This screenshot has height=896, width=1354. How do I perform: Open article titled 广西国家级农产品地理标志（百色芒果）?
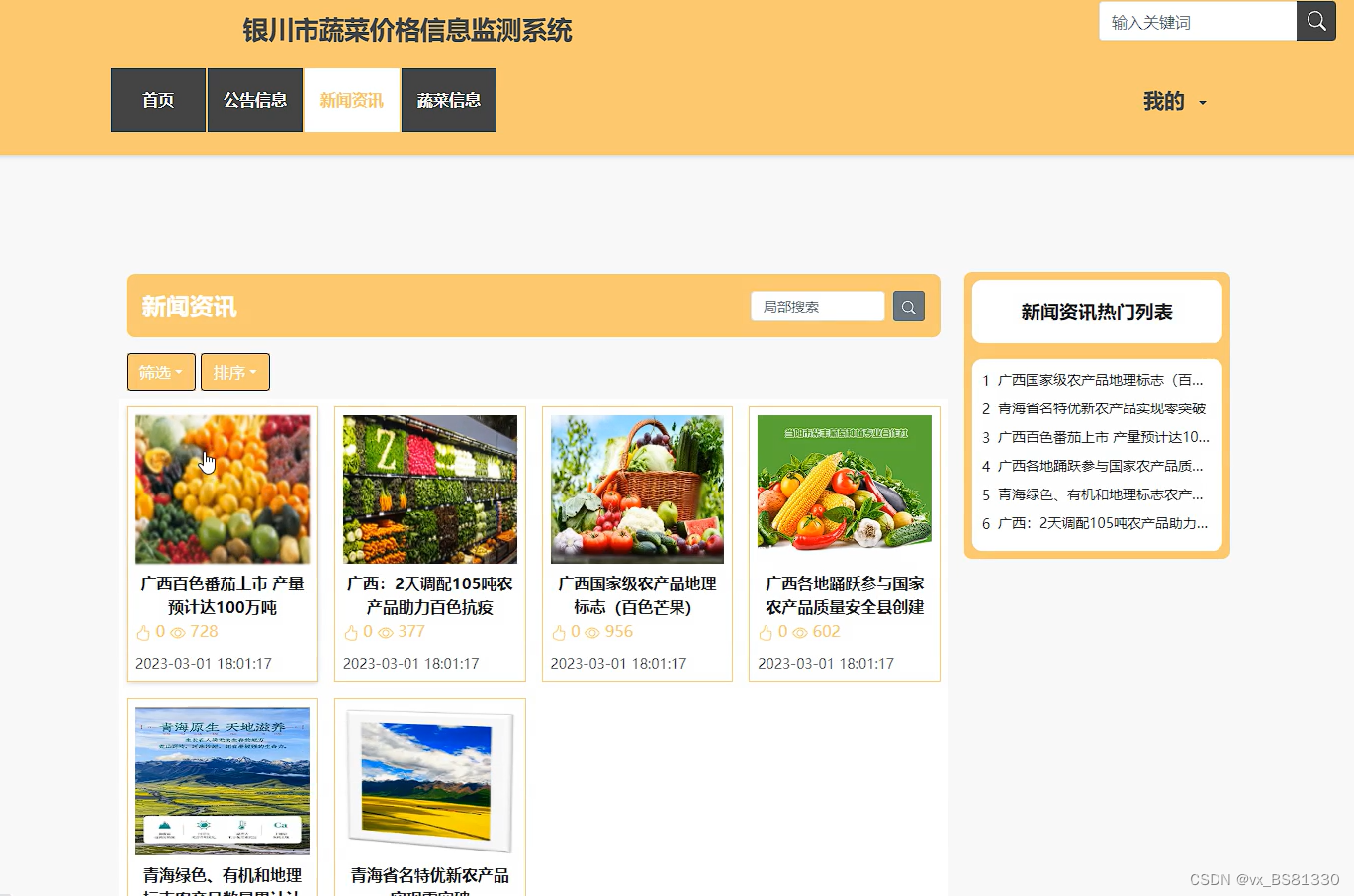click(x=637, y=595)
